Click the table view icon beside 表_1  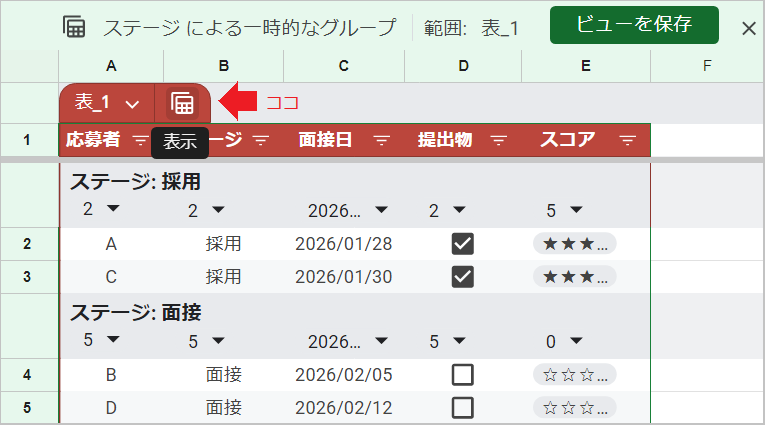point(182,103)
